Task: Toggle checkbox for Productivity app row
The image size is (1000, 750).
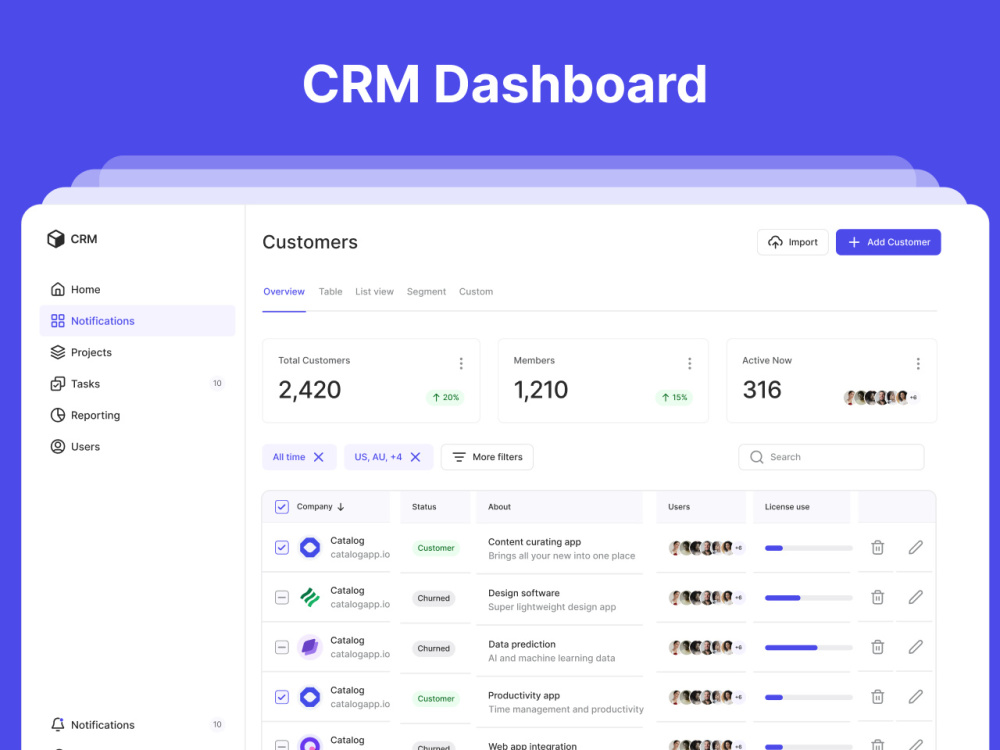Action: click(x=282, y=697)
